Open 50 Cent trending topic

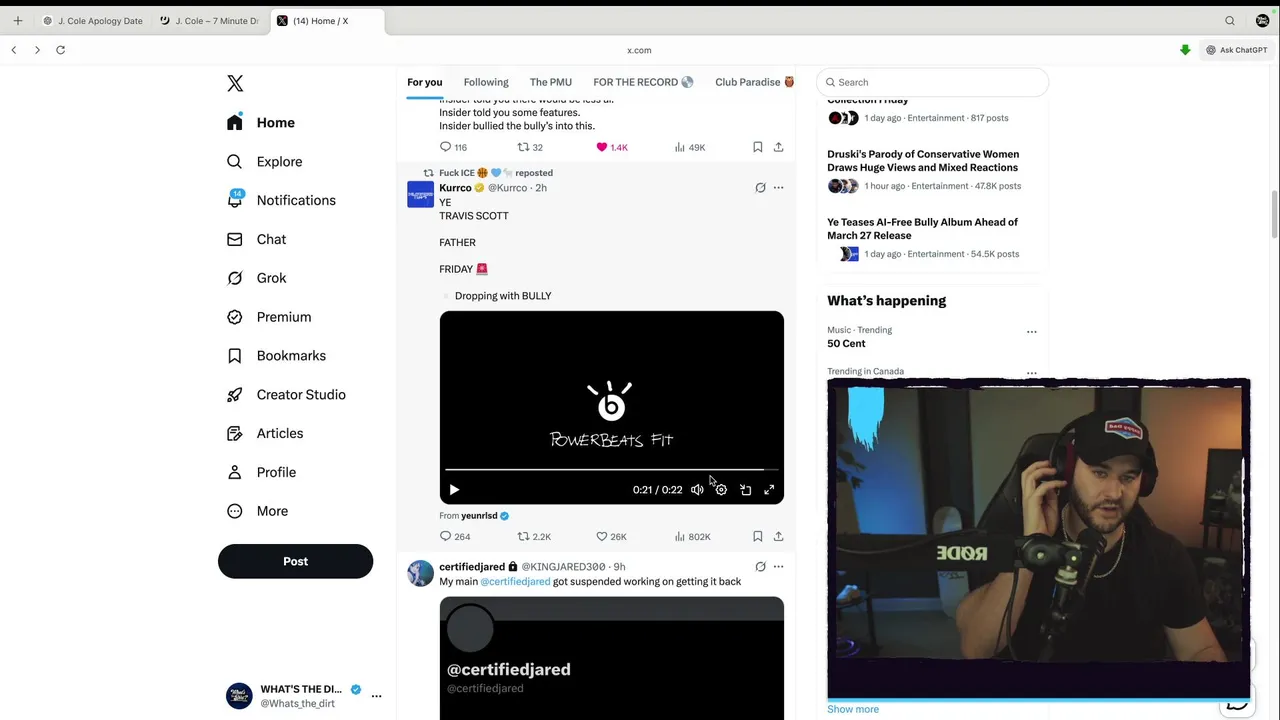846,344
